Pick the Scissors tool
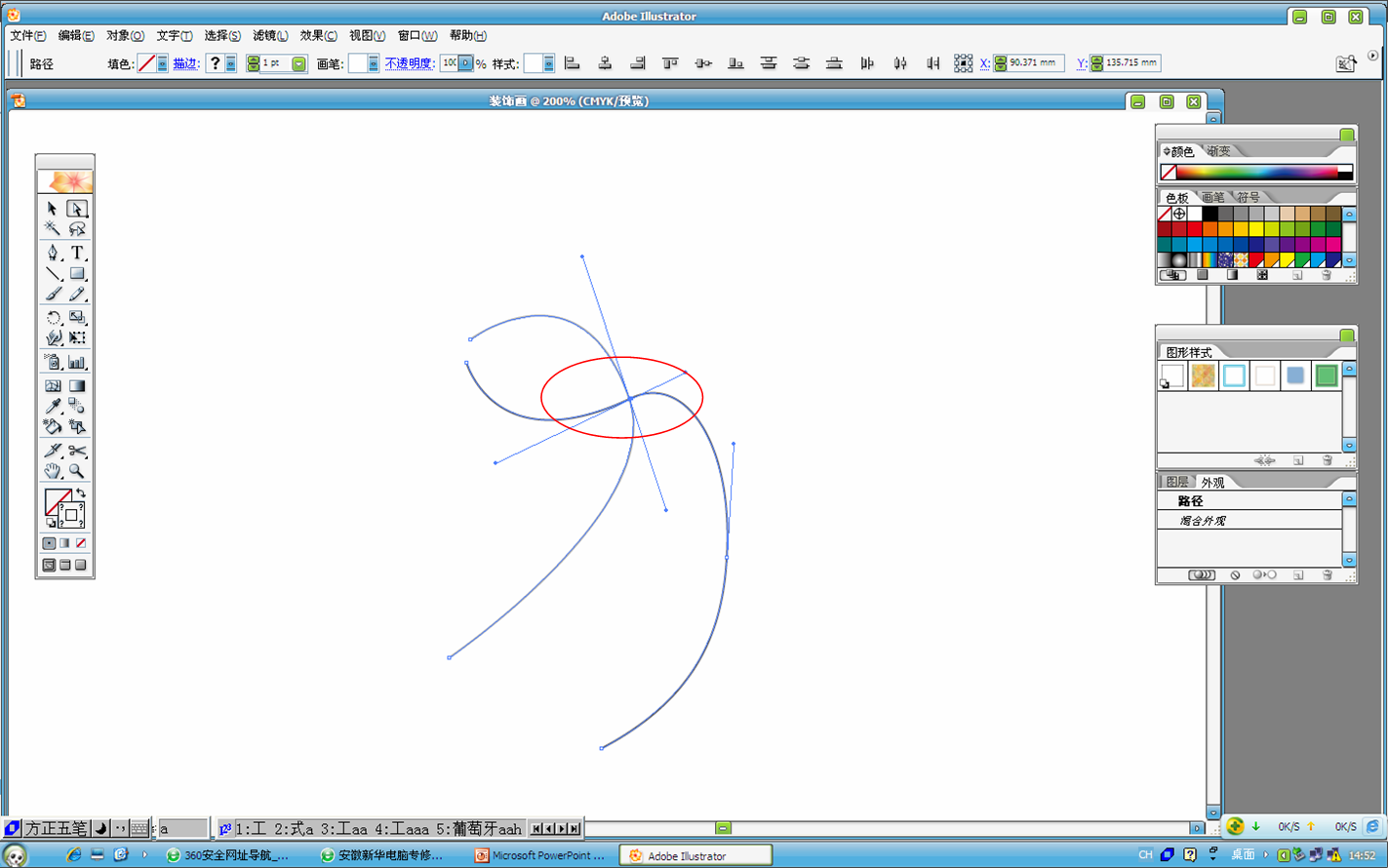This screenshot has height=868, width=1388. point(77,451)
